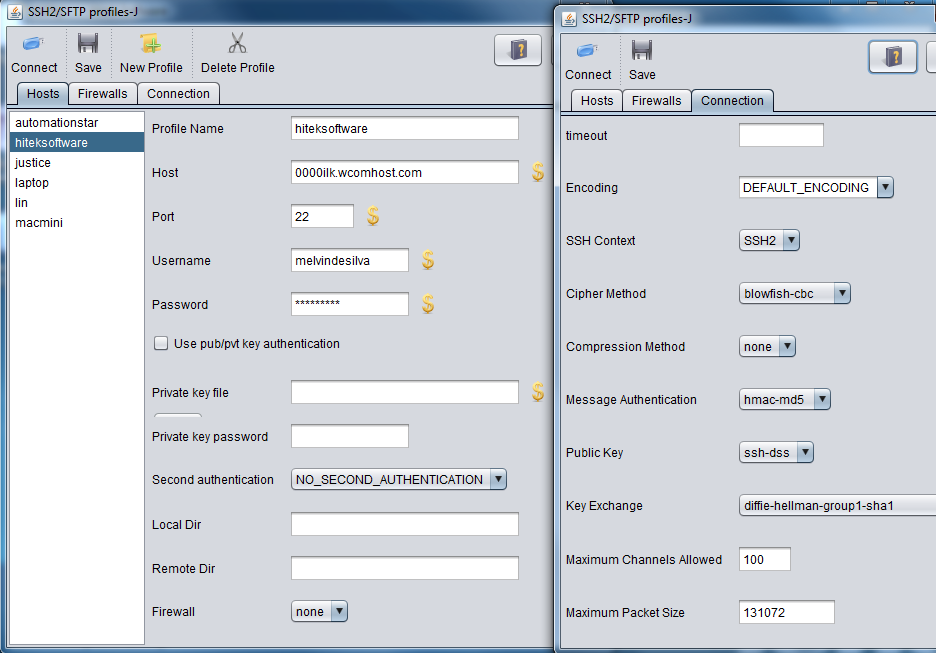This screenshot has width=936, height=653.
Task: Click the Private key file input field
Action: (x=405, y=392)
